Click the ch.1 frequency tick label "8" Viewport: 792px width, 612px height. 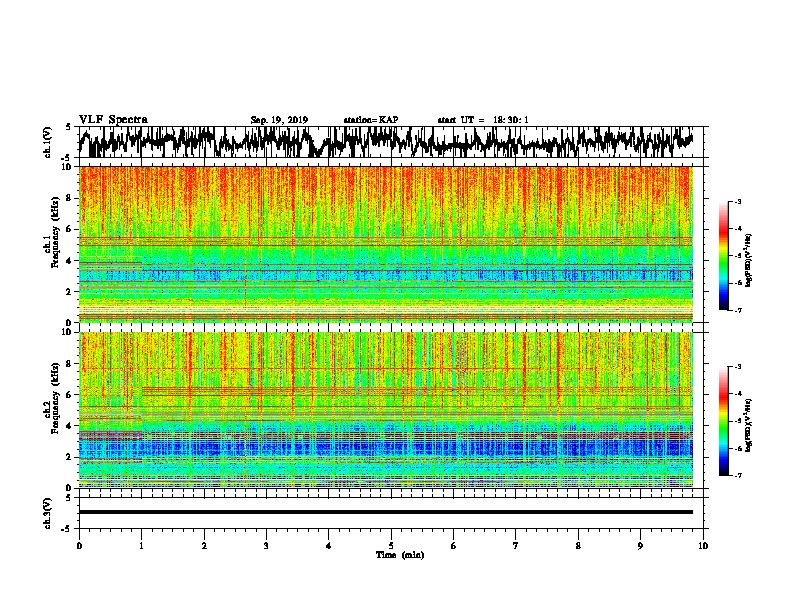pyautogui.click(x=69, y=198)
